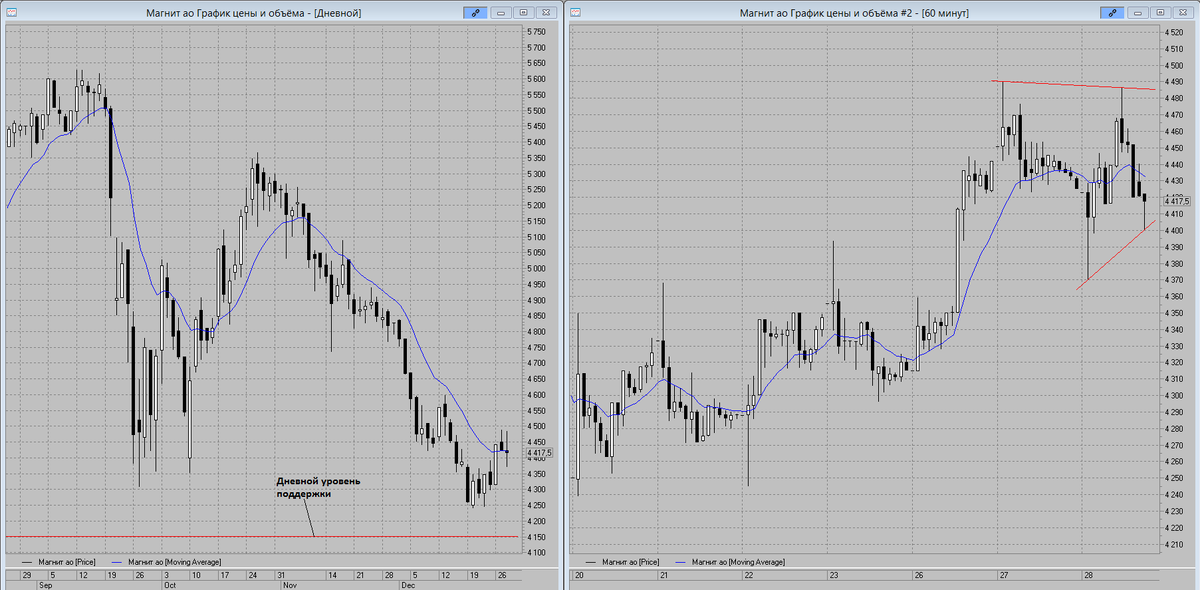Click date 23 on the 60 минут time axis
The height and width of the screenshot is (590, 1200).
point(835,576)
